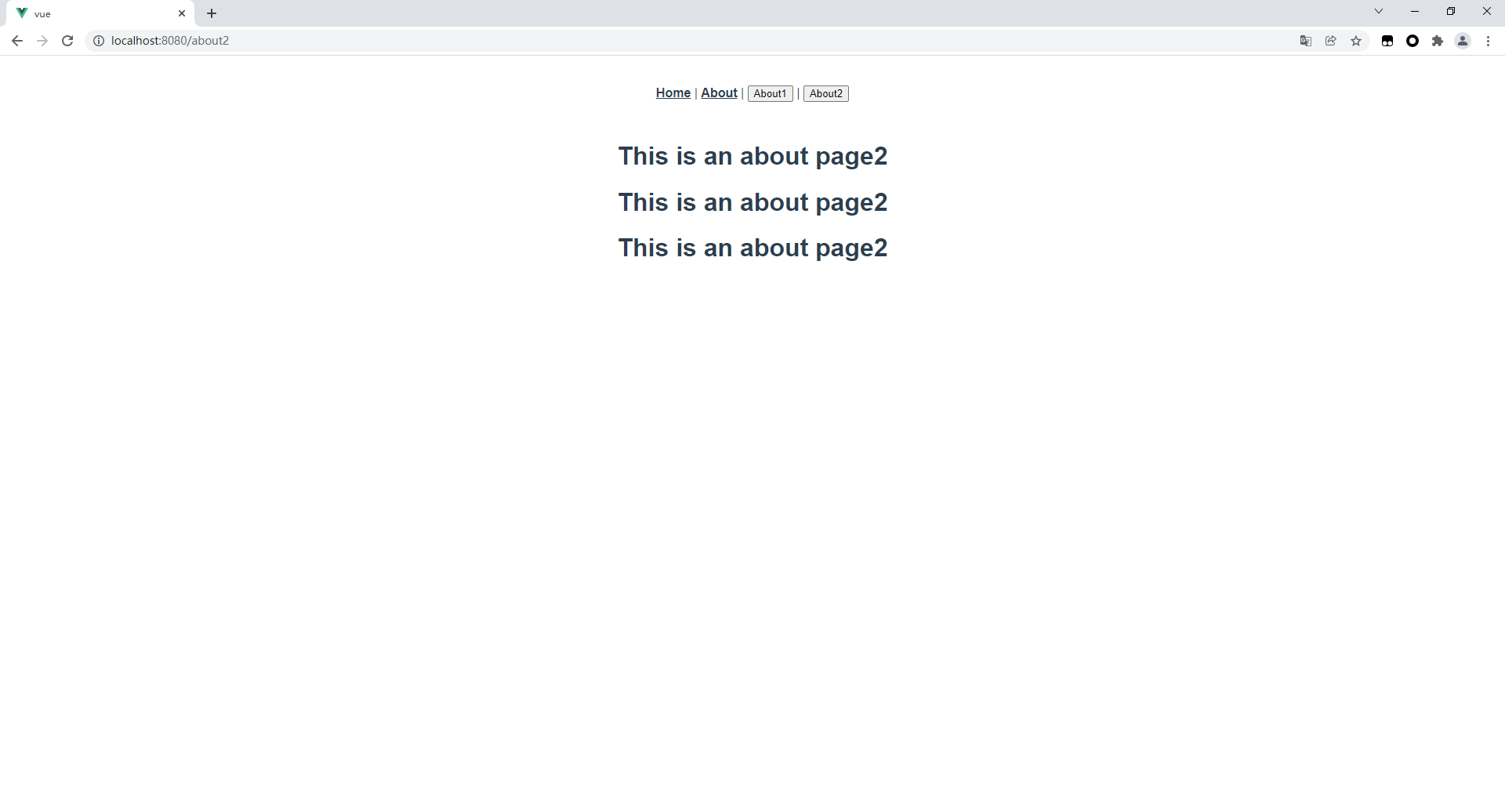Screen dimensions: 1505x812
Task: Minimize the Chrome window
Action: (x=1415, y=11)
